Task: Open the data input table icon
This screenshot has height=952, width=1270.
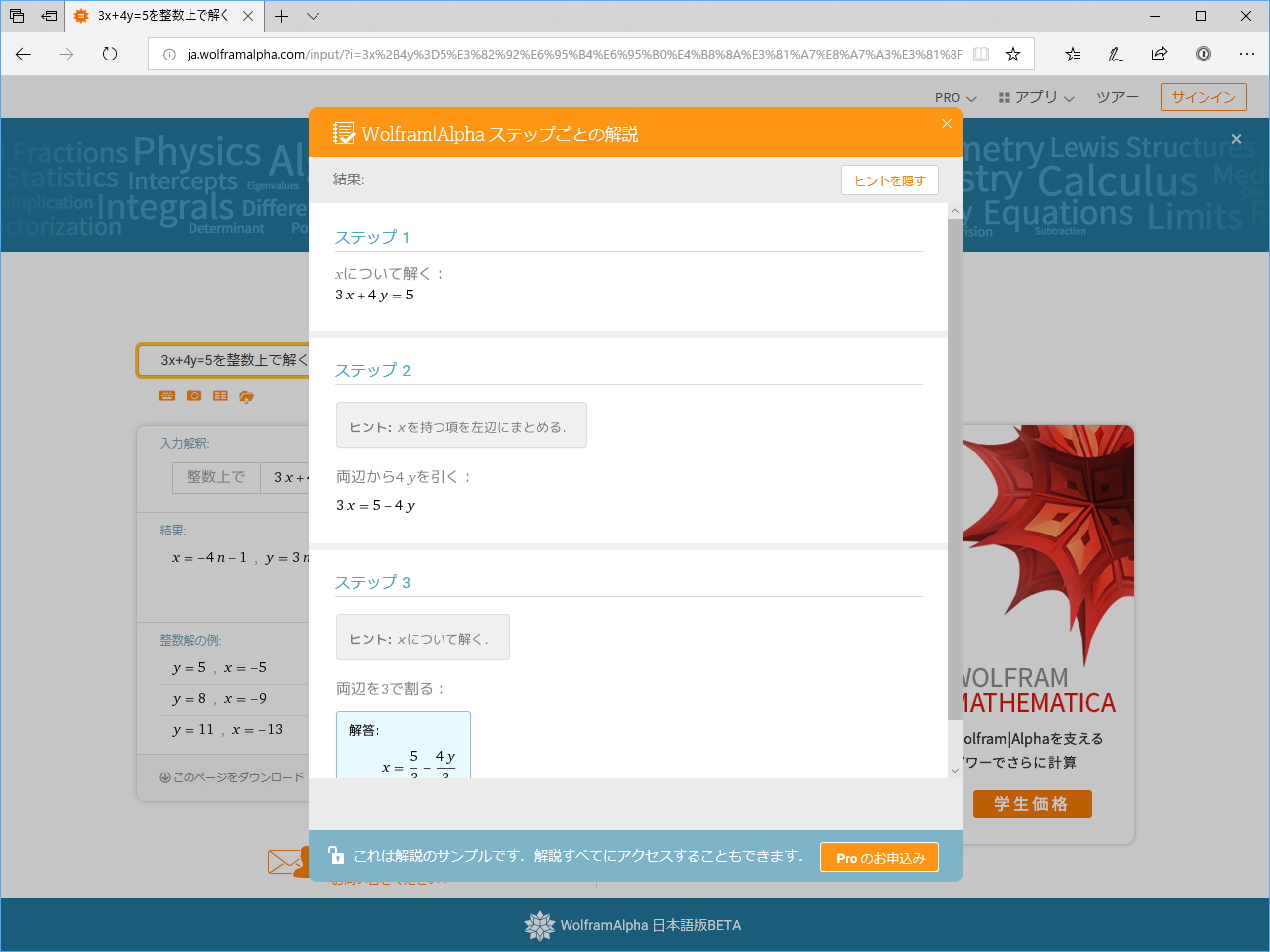Action: point(220,396)
